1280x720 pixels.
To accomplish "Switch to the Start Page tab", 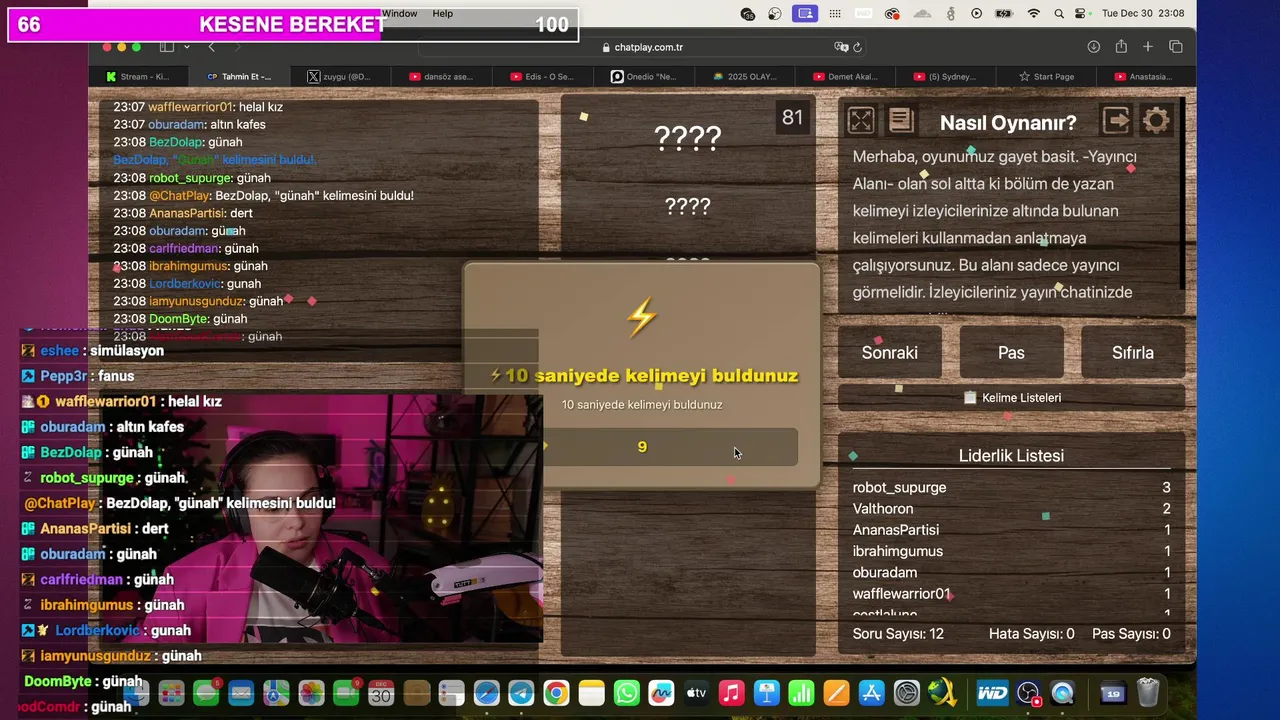I will click(1047, 76).
